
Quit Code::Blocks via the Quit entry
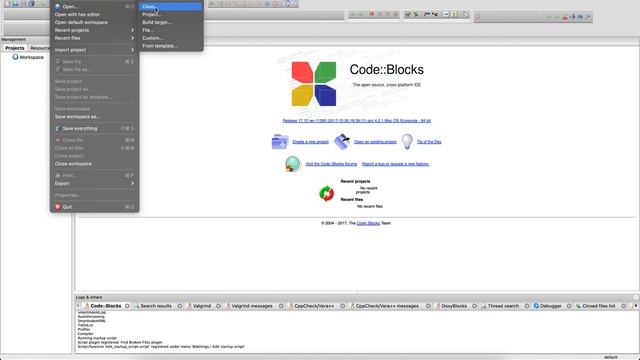94,207
